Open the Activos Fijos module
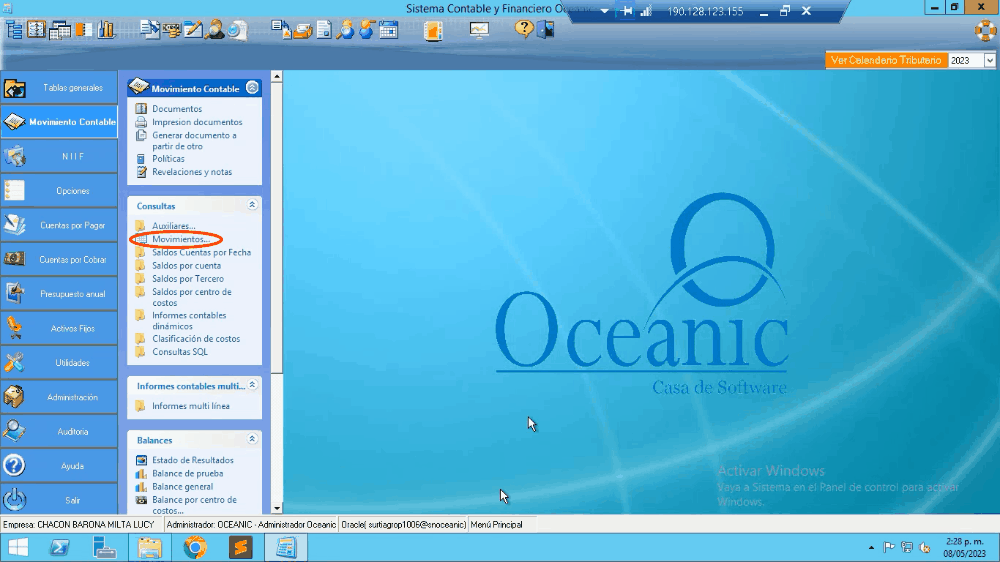The width and height of the screenshot is (1000, 562). pyautogui.click(x=59, y=328)
